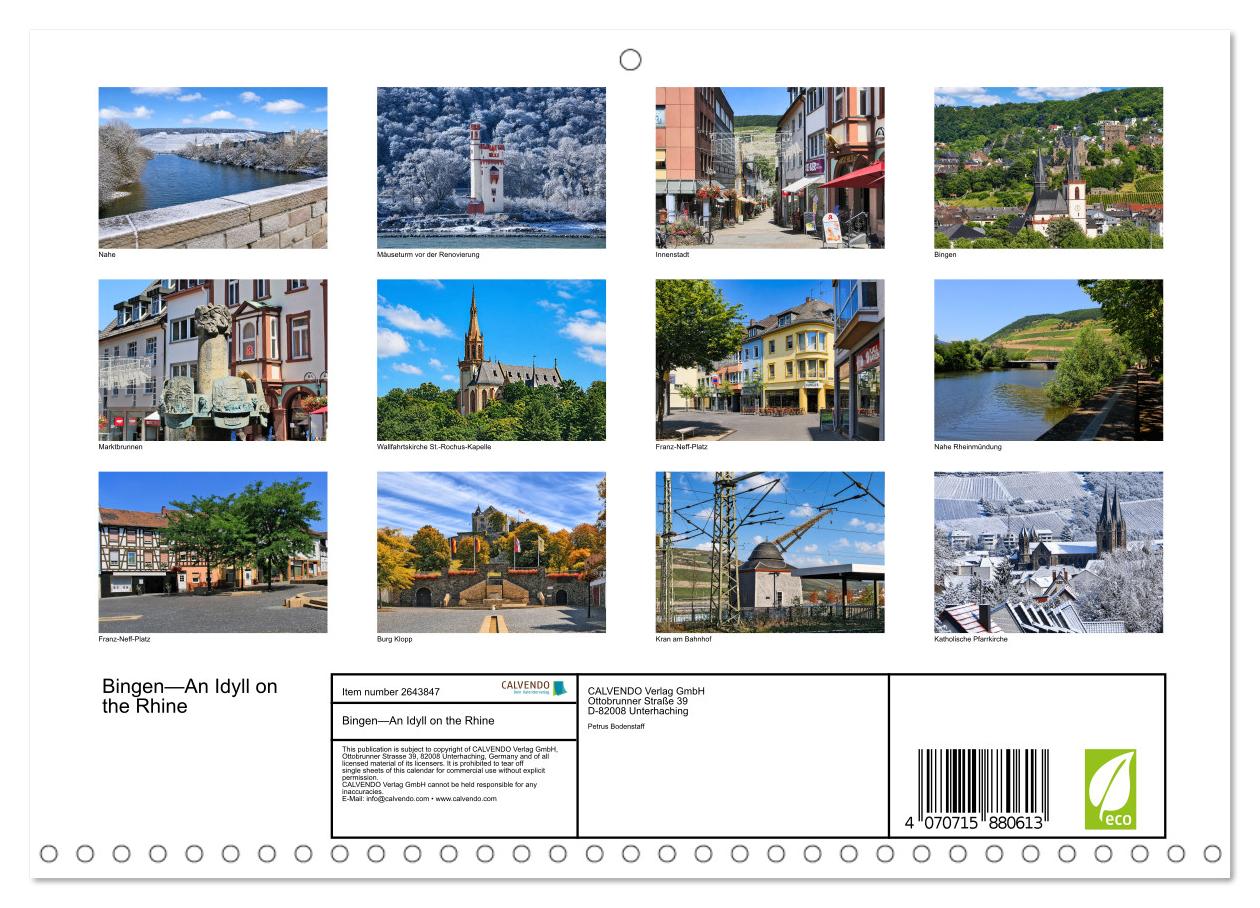
Task: Open the Kran am Bahnhof photo
Action: (x=770, y=552)
